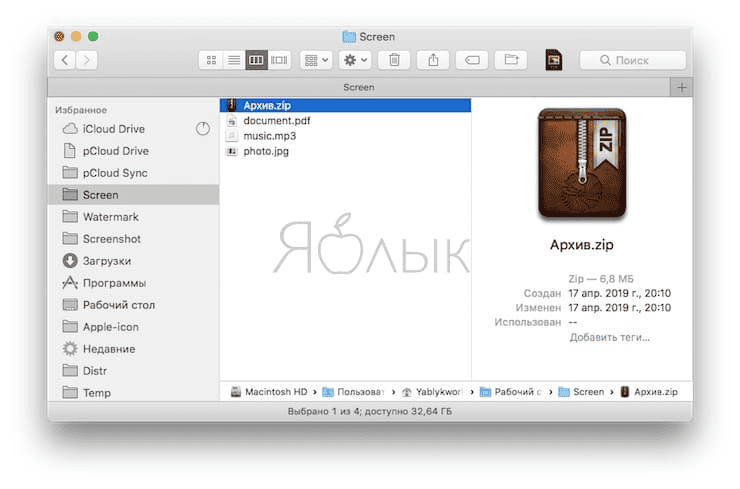
Task: Click the Поиск search field
Action: (633, 60)
